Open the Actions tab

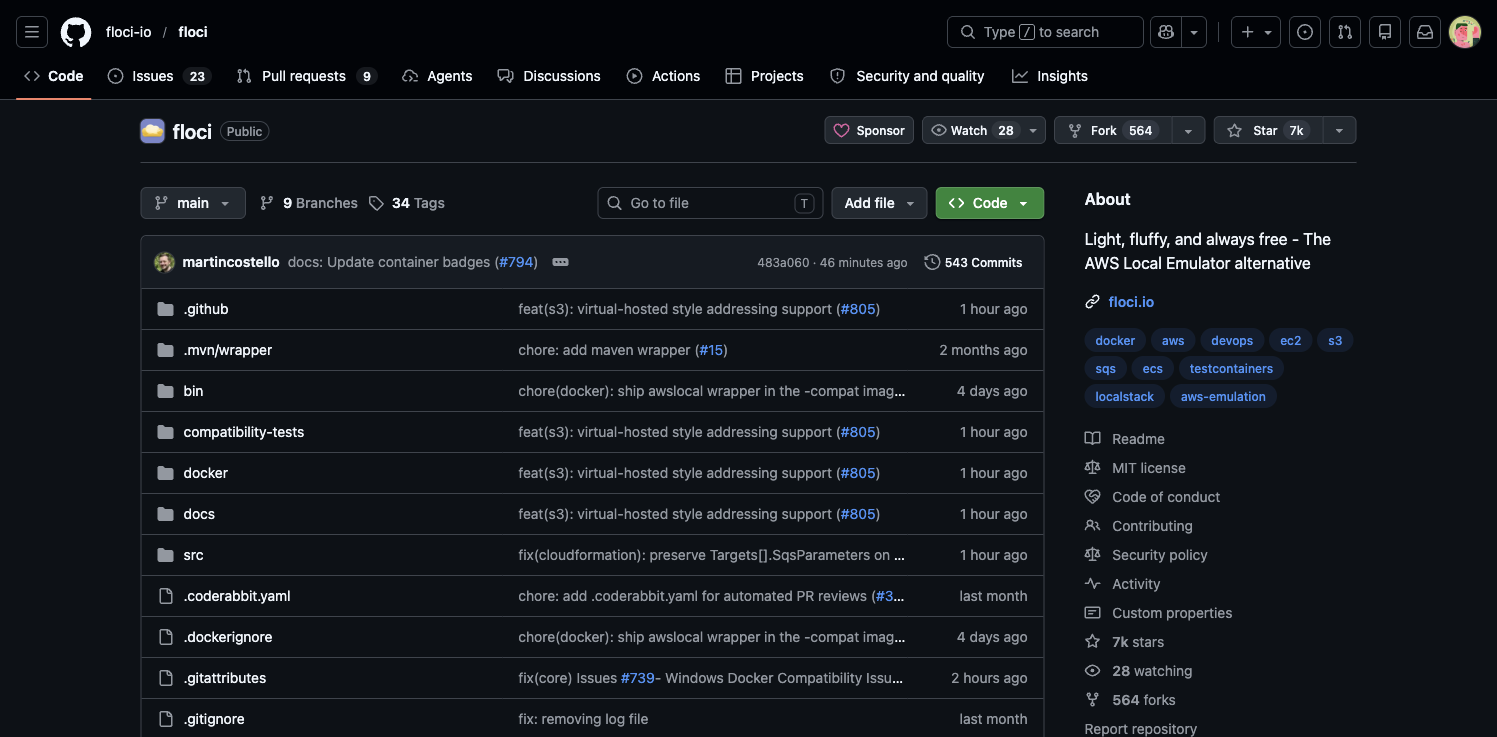coord(663,76)
